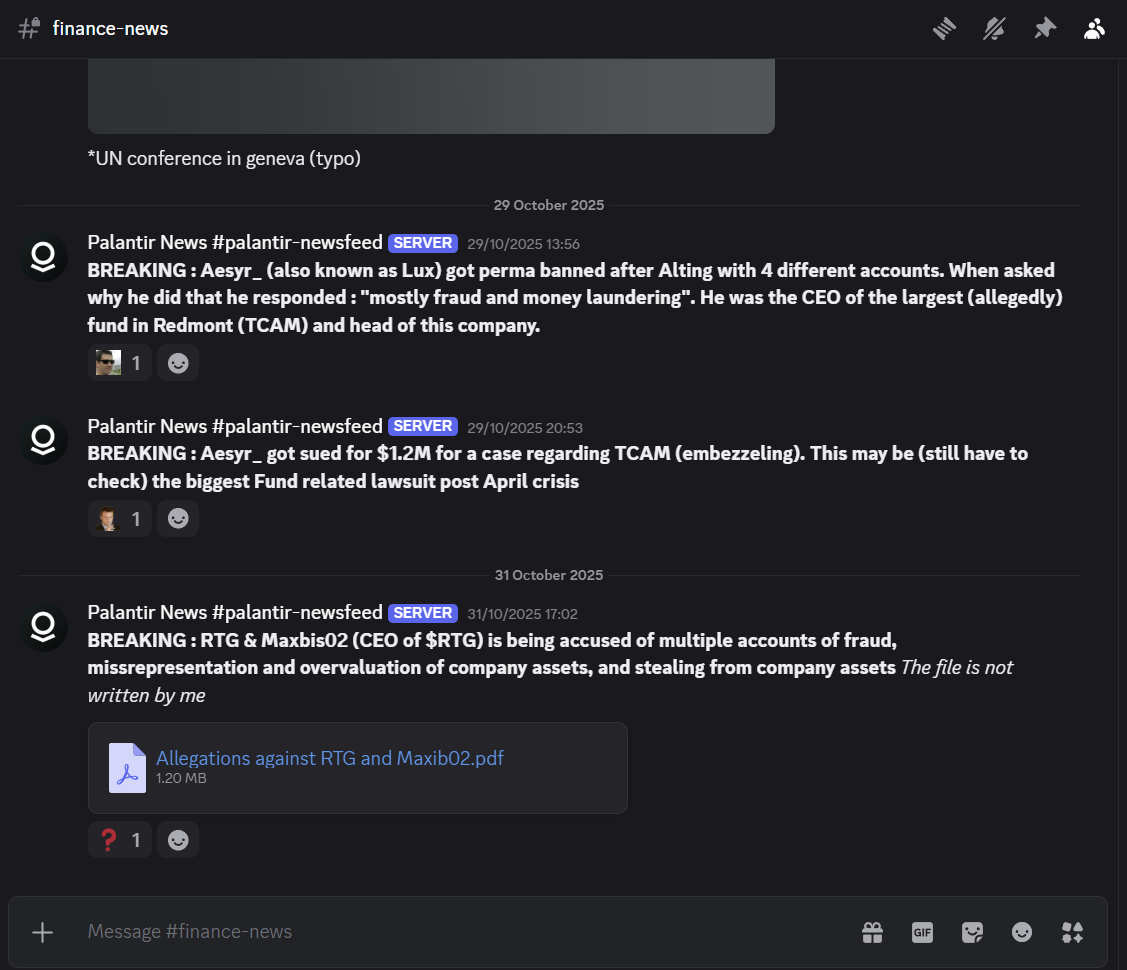Open Palantir News avatar on 13:56 post
The height and width of the screenshot is (970, 1127).
tap(43, 259)
